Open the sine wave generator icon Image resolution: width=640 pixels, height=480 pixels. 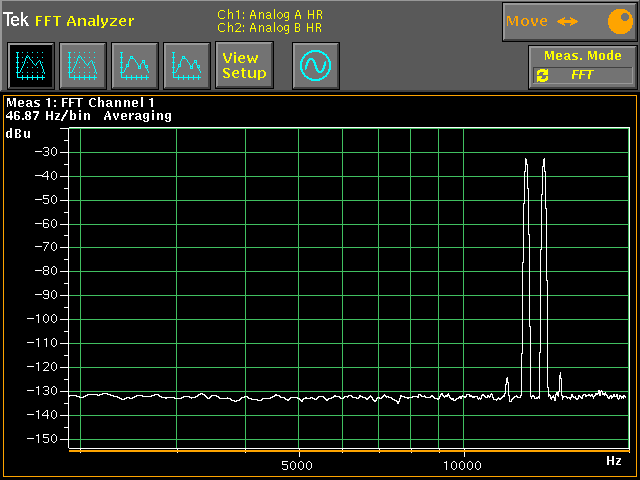tap(316, 66)
